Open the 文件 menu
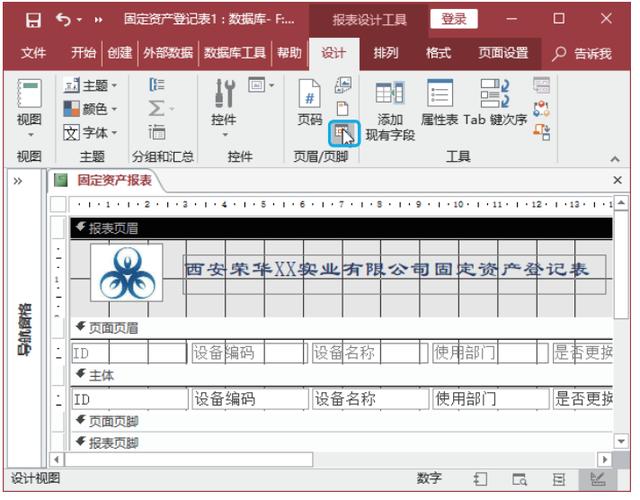Image resolution: width=640 pixels, height=500 pixels. [33, 53]
